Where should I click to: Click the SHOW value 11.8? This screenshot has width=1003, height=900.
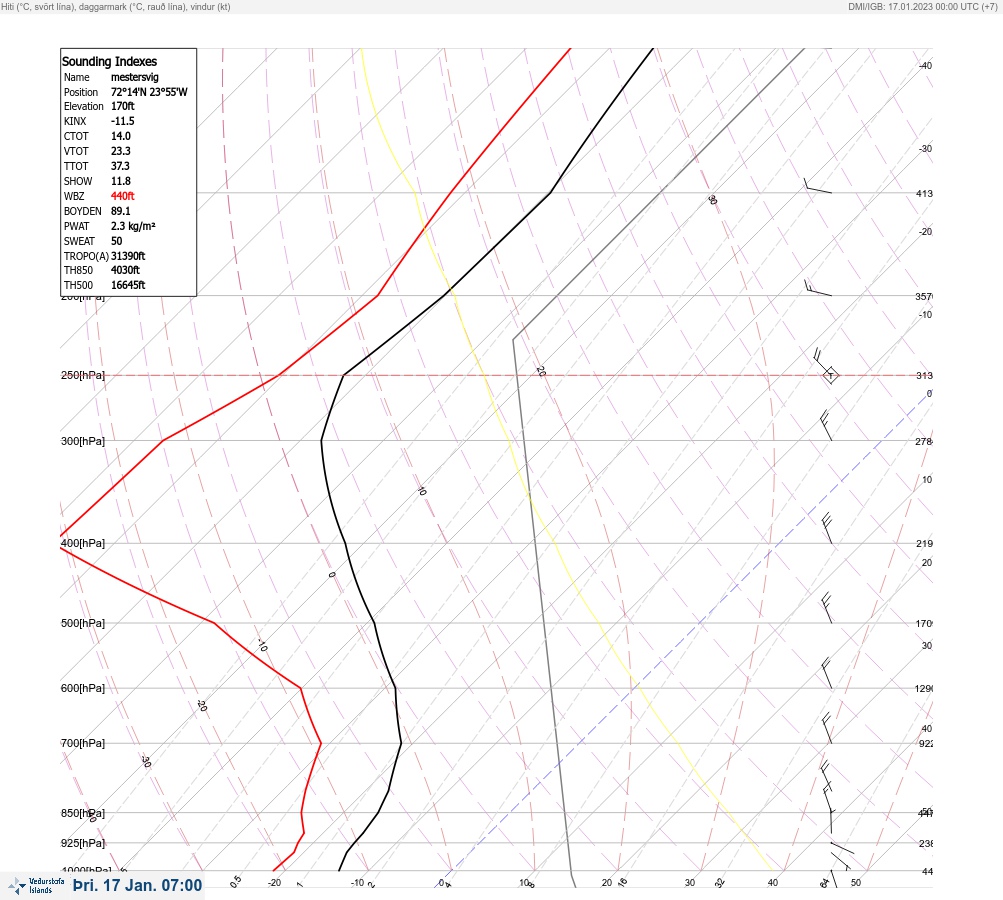pos(121,181)
